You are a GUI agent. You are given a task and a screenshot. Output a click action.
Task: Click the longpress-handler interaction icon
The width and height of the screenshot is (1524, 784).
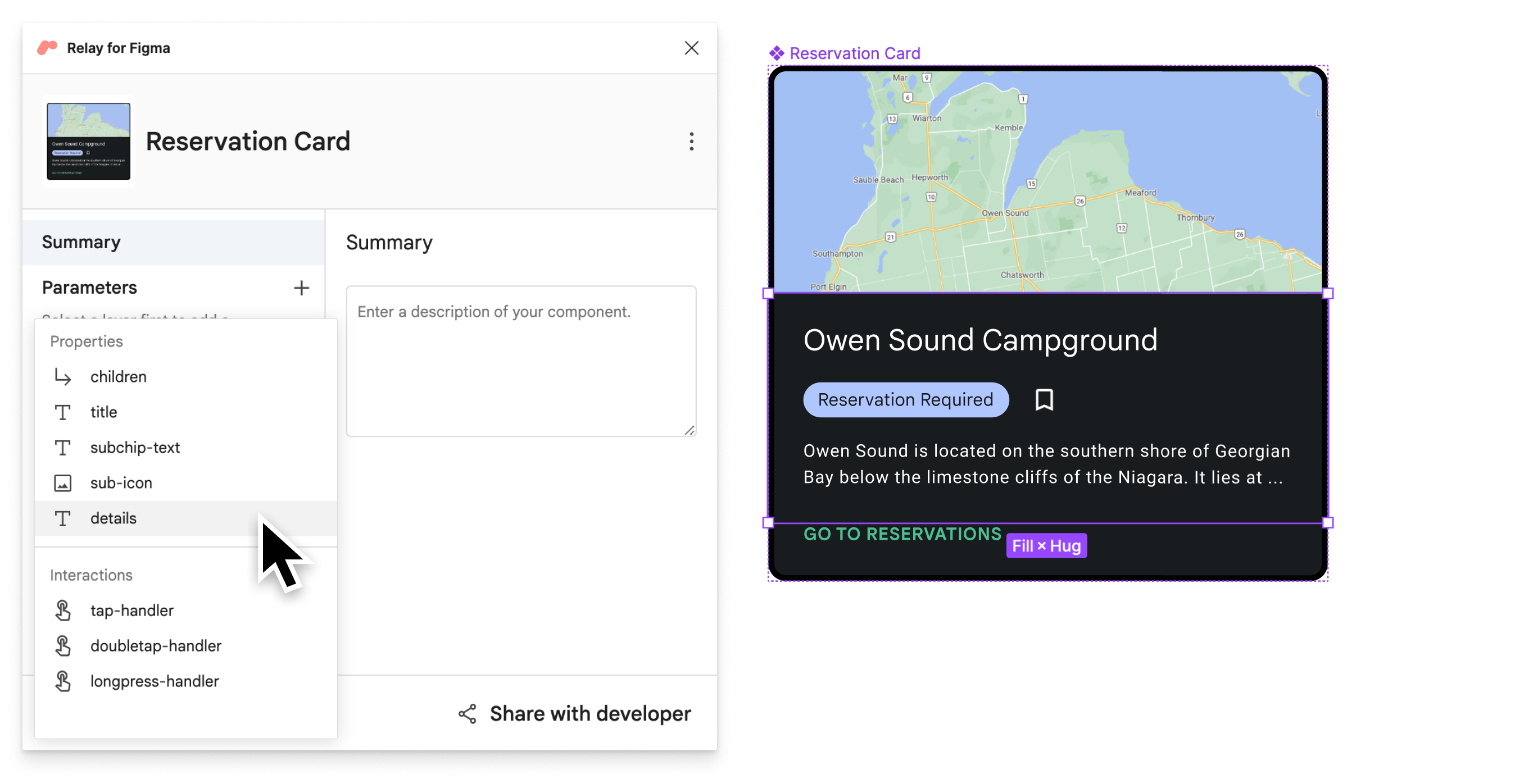(63, 680)
